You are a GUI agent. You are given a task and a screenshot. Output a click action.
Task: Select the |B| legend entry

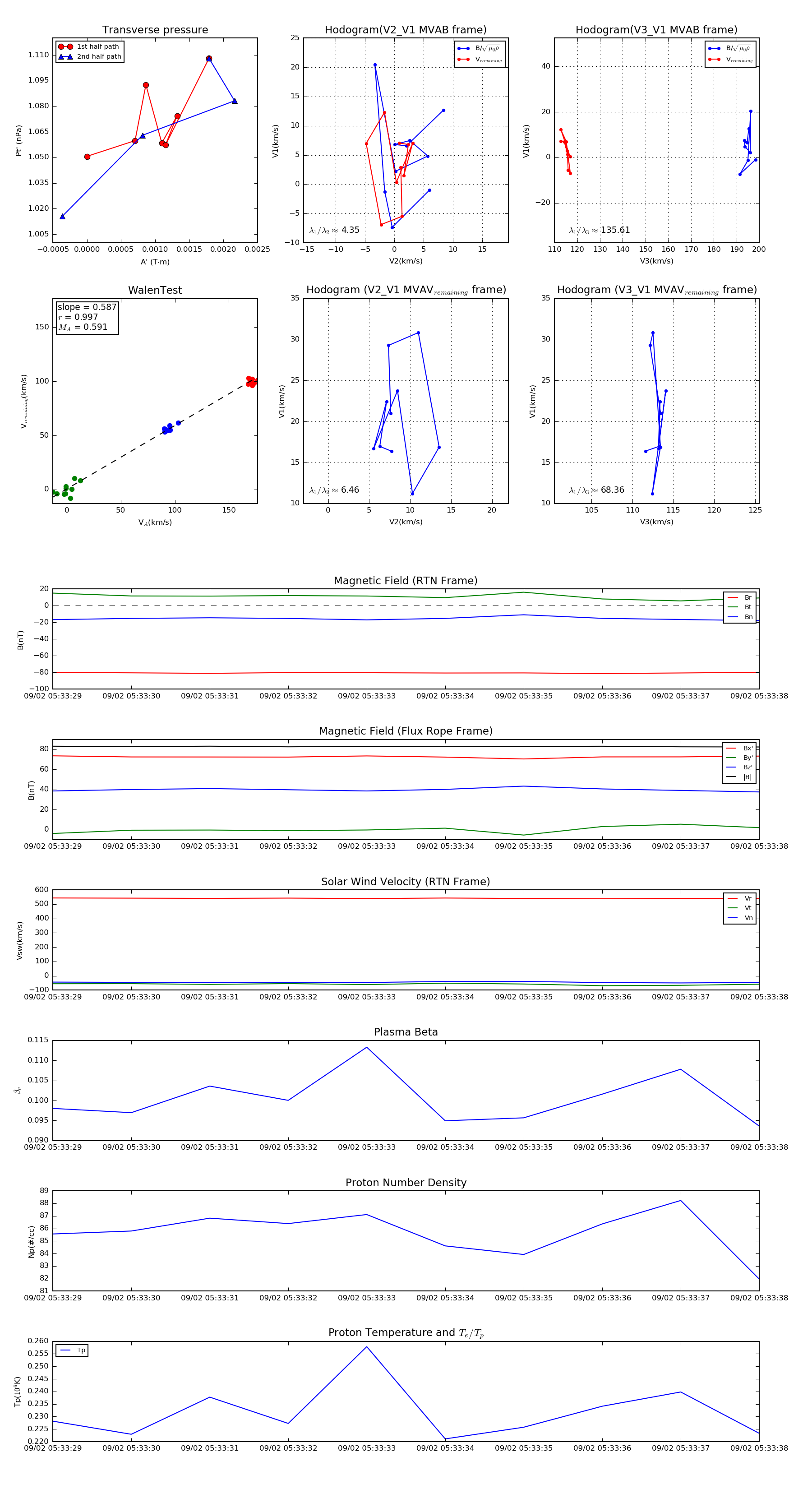[739, 777]
